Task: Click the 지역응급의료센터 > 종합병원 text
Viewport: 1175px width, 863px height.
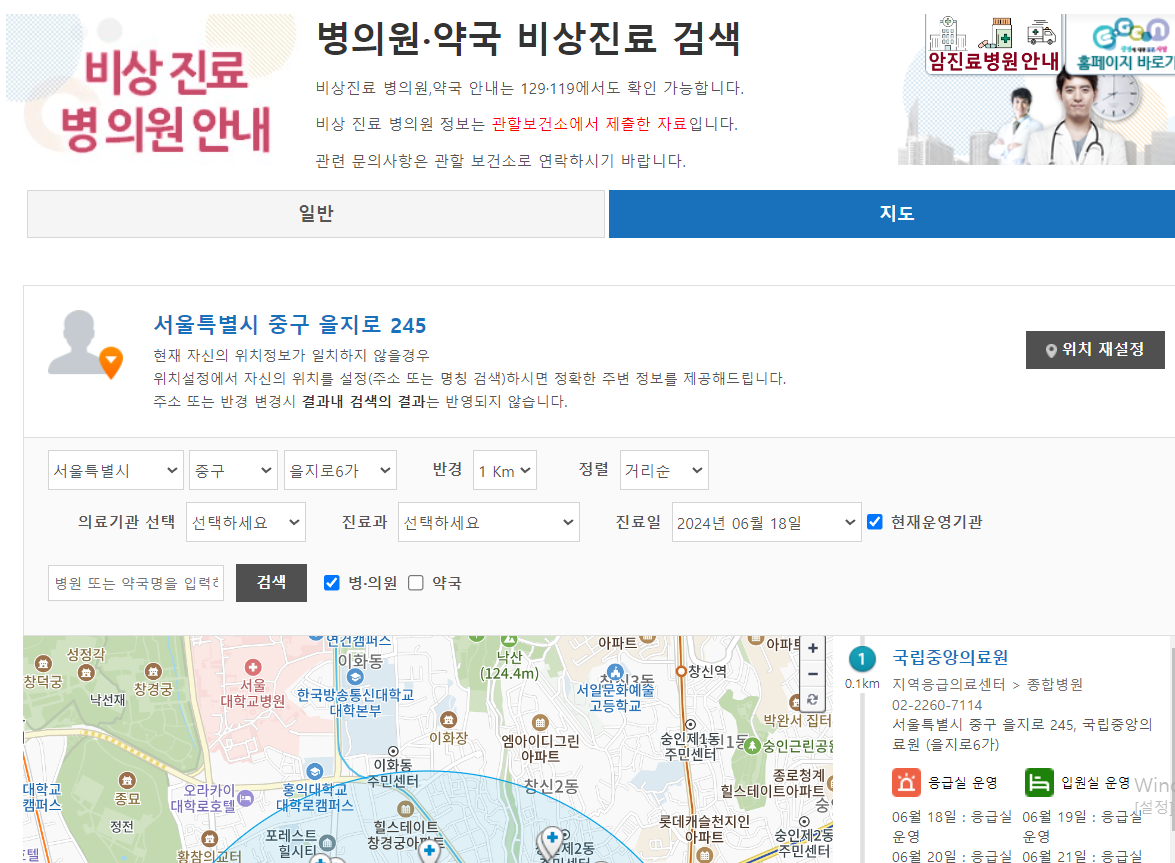Action: (x=987, y=684)
